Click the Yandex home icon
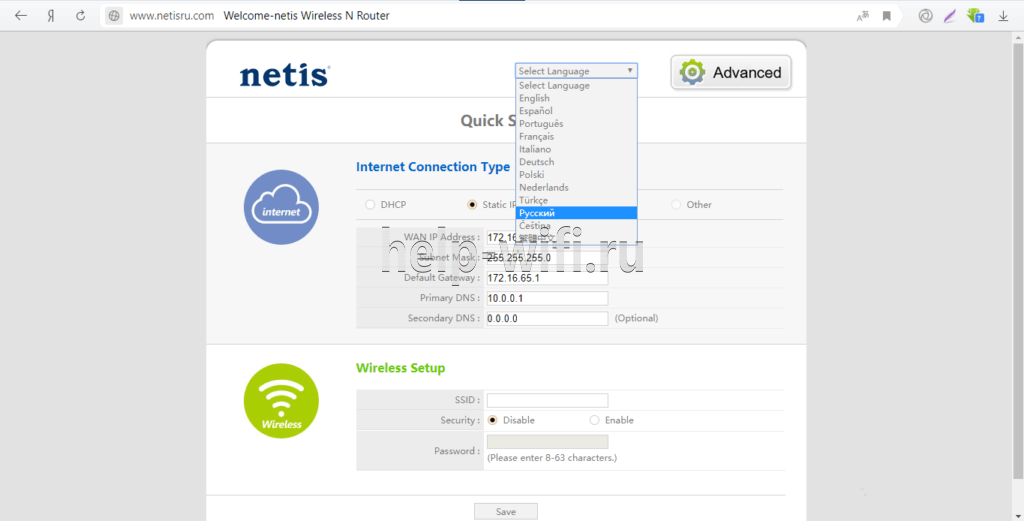 50,16
